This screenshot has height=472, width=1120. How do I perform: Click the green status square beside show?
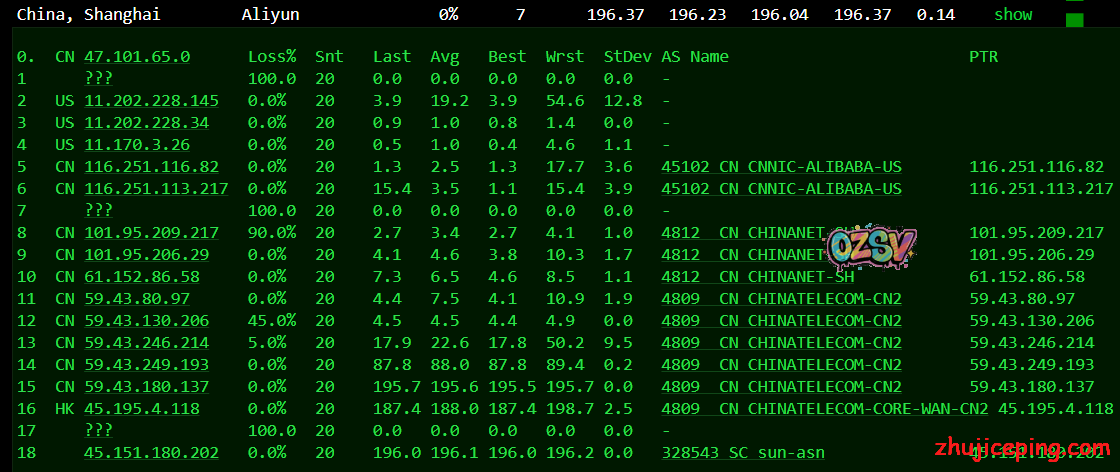(1074, 20)
